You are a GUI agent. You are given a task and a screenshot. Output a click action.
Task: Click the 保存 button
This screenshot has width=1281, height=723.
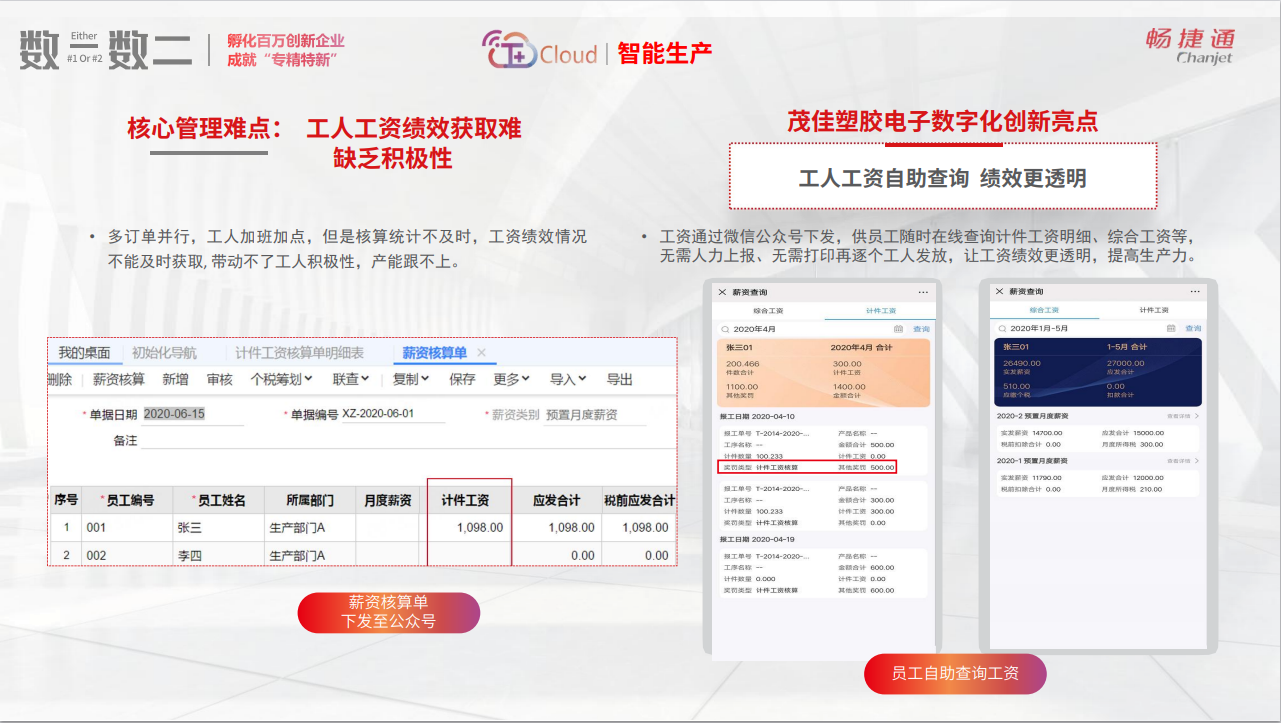(x=462, y=379)
